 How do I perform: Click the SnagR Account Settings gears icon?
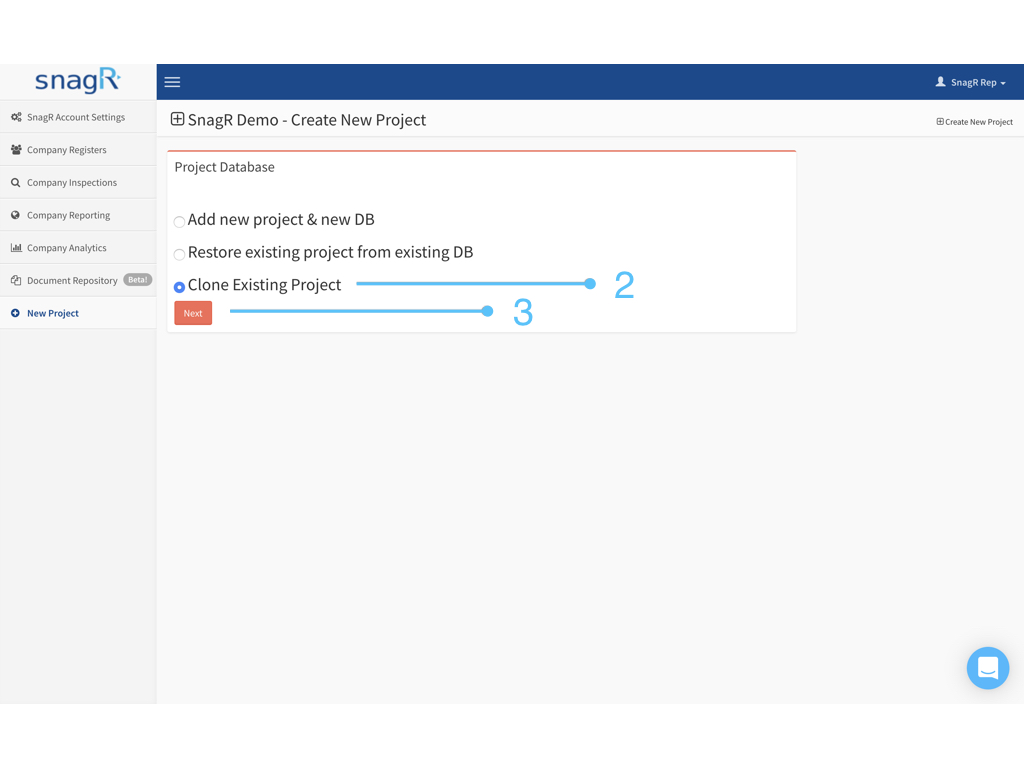[16, 117]
